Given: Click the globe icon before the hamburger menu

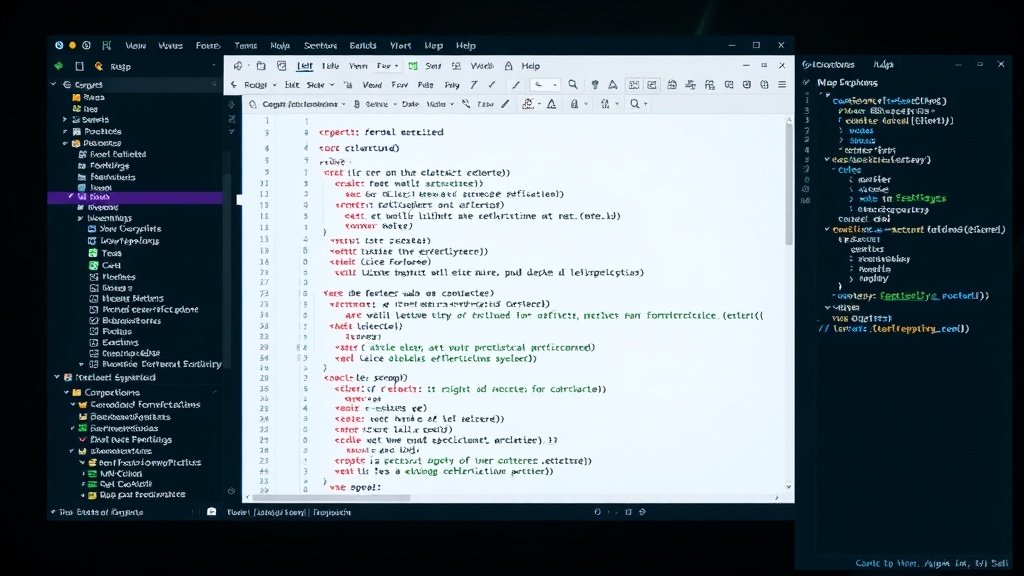Looking at the screenshot, I should [764, 85].
